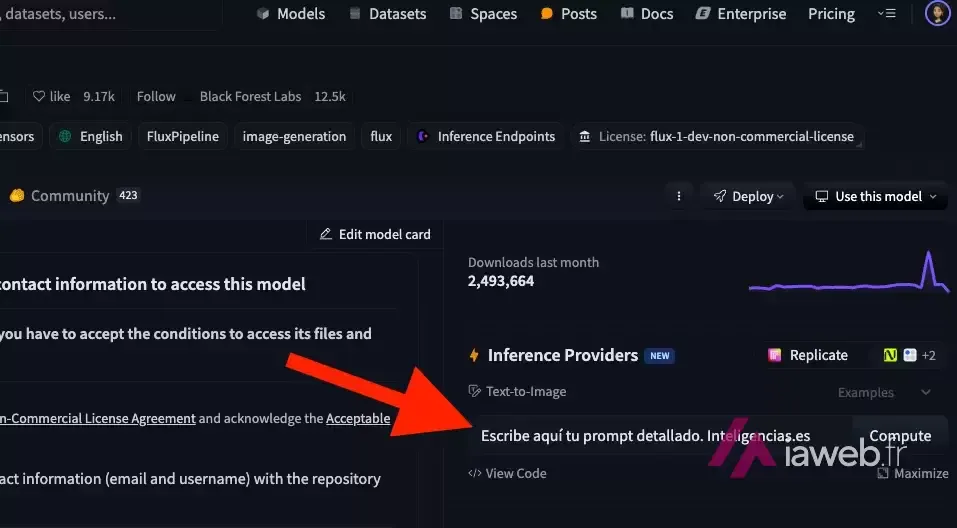Show the +2 additional providers
This screenshot has width=957, height=528.
[x=928, y=355]
